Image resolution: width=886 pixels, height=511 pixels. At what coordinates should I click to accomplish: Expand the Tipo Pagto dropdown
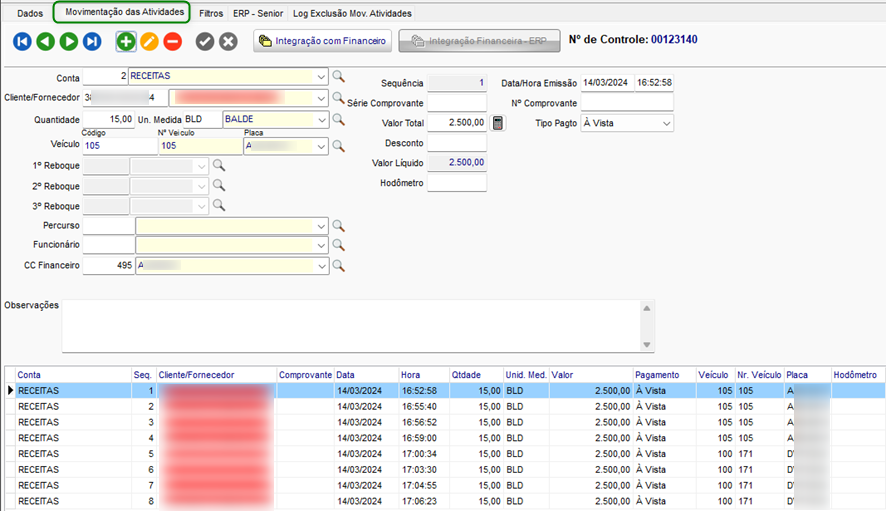click(666, 123)
